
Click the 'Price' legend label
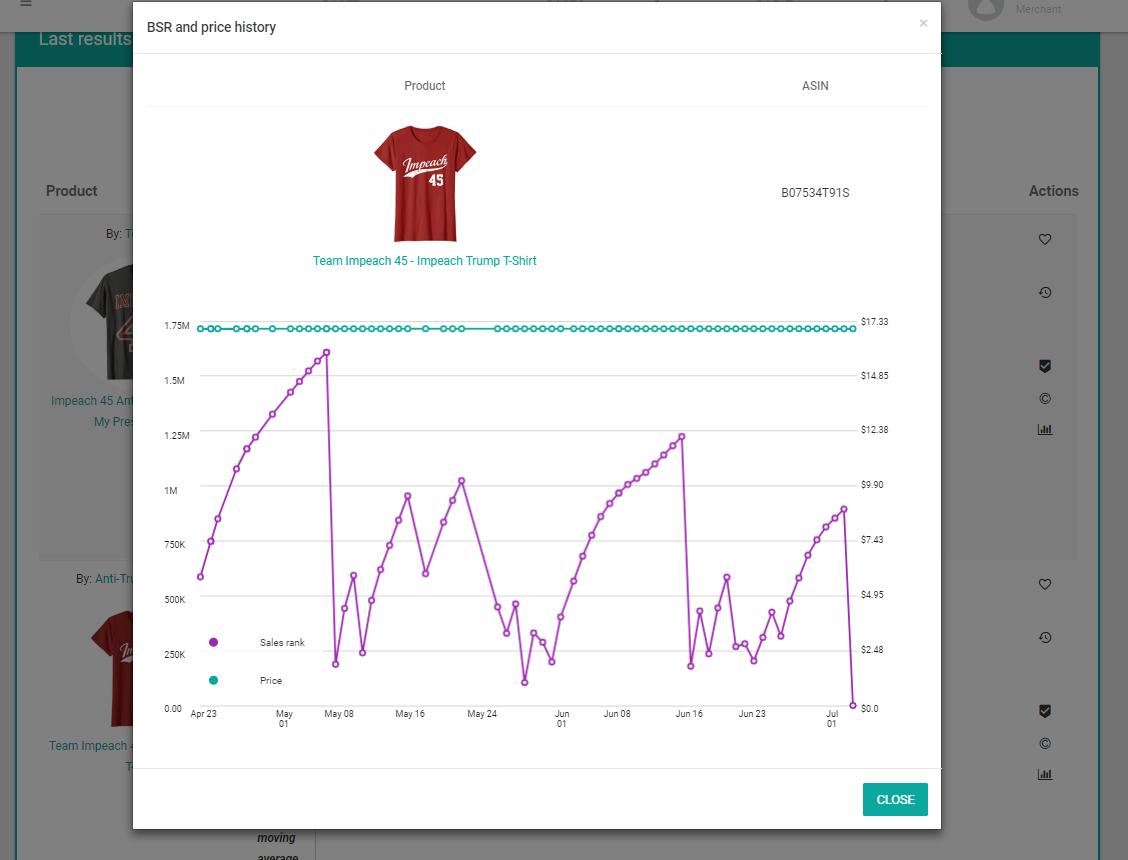point(270,681)
